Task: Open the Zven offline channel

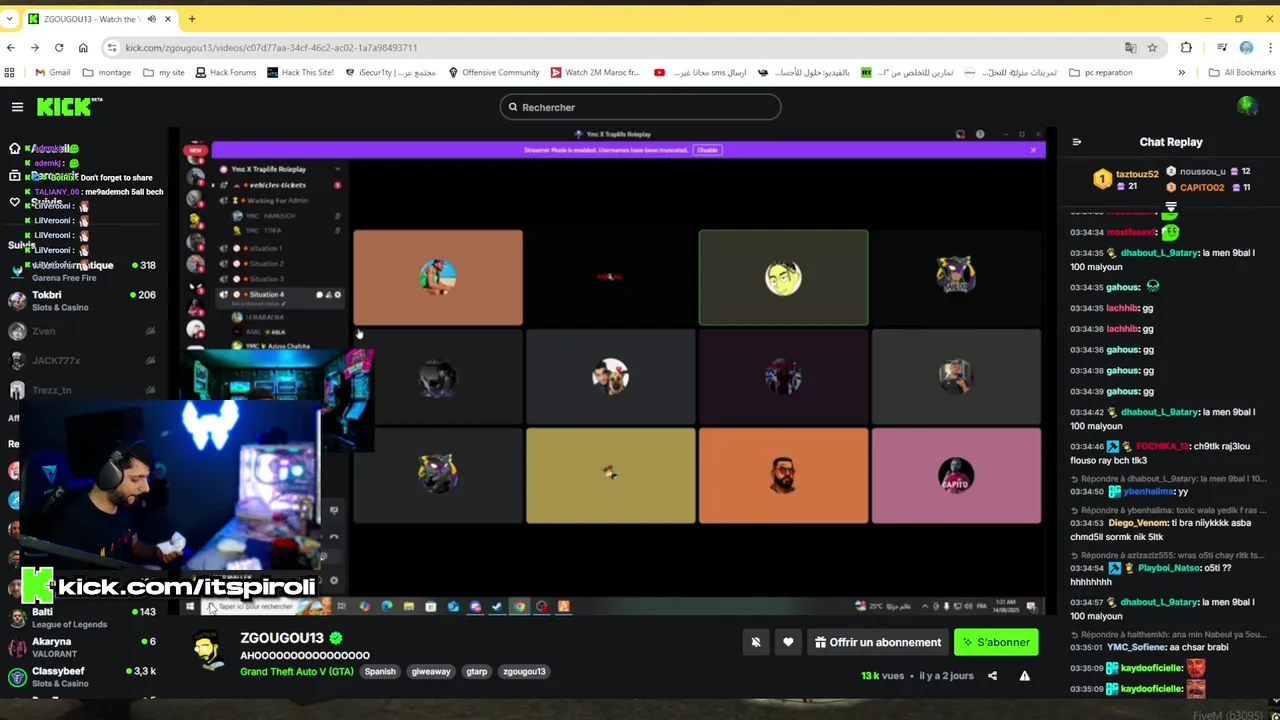Action: click(x=82, y=331)
